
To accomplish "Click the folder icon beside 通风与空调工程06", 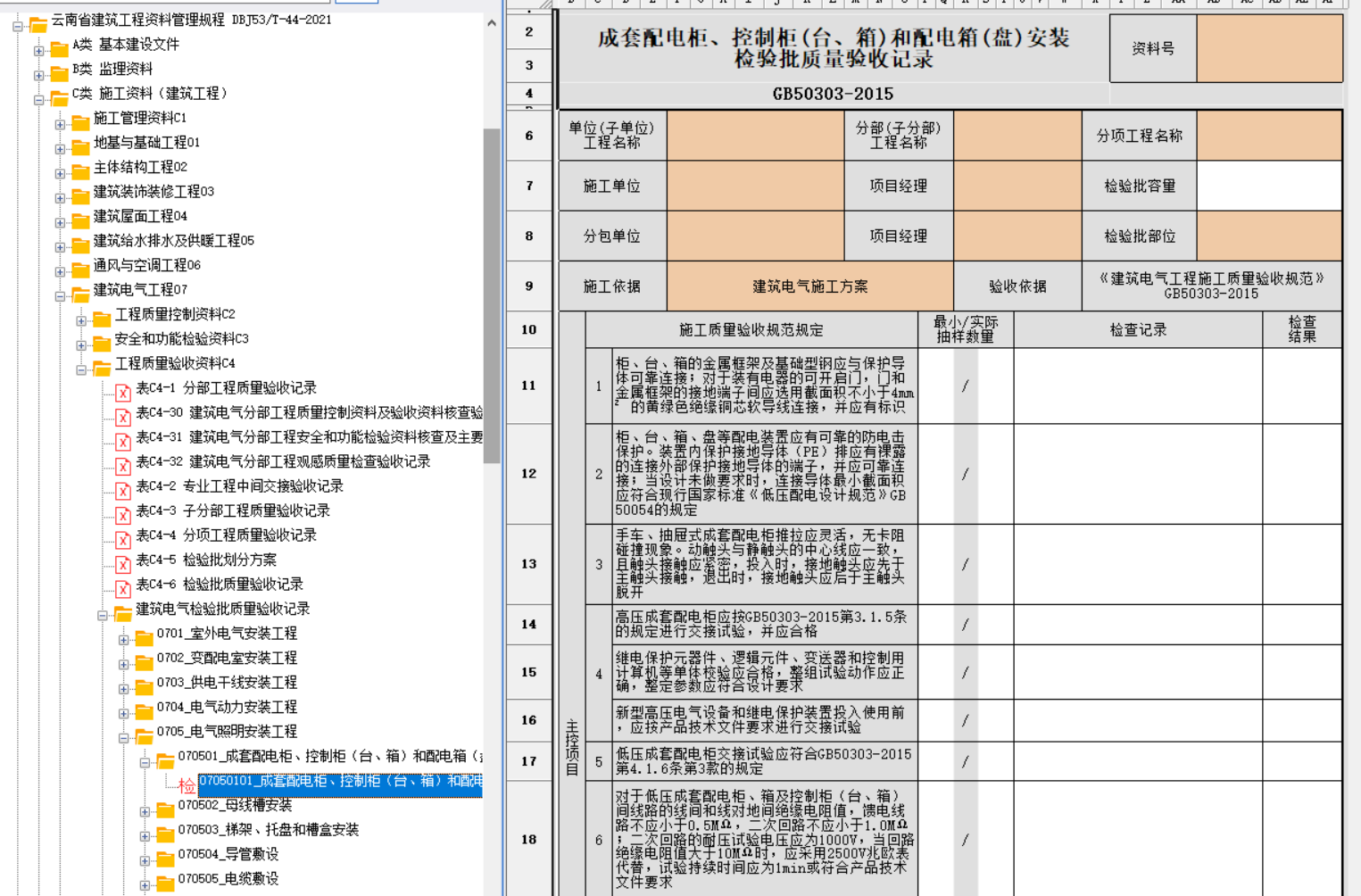I will tap(81, 269).
